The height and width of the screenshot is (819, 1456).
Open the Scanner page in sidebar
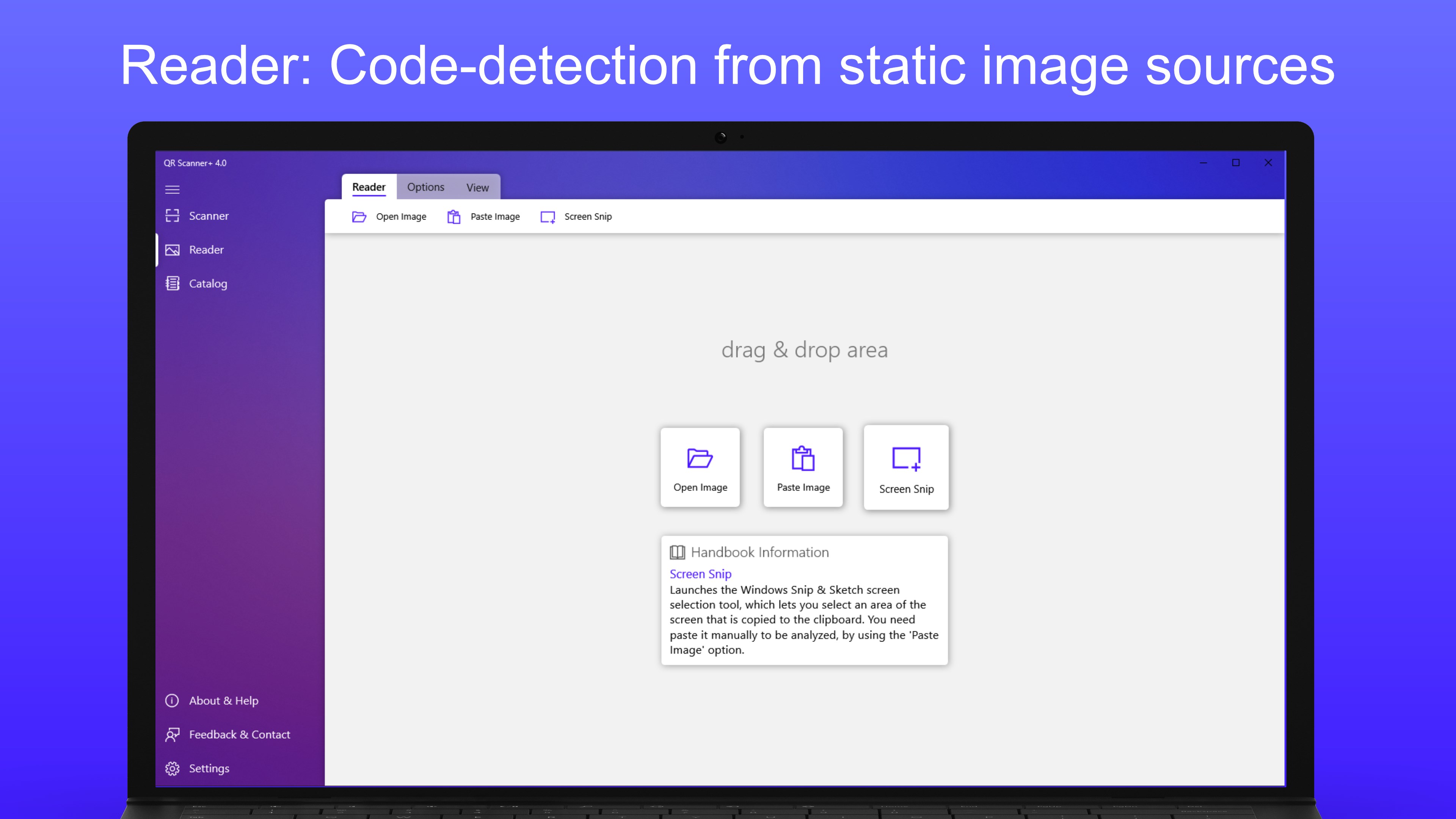[208, 216]
